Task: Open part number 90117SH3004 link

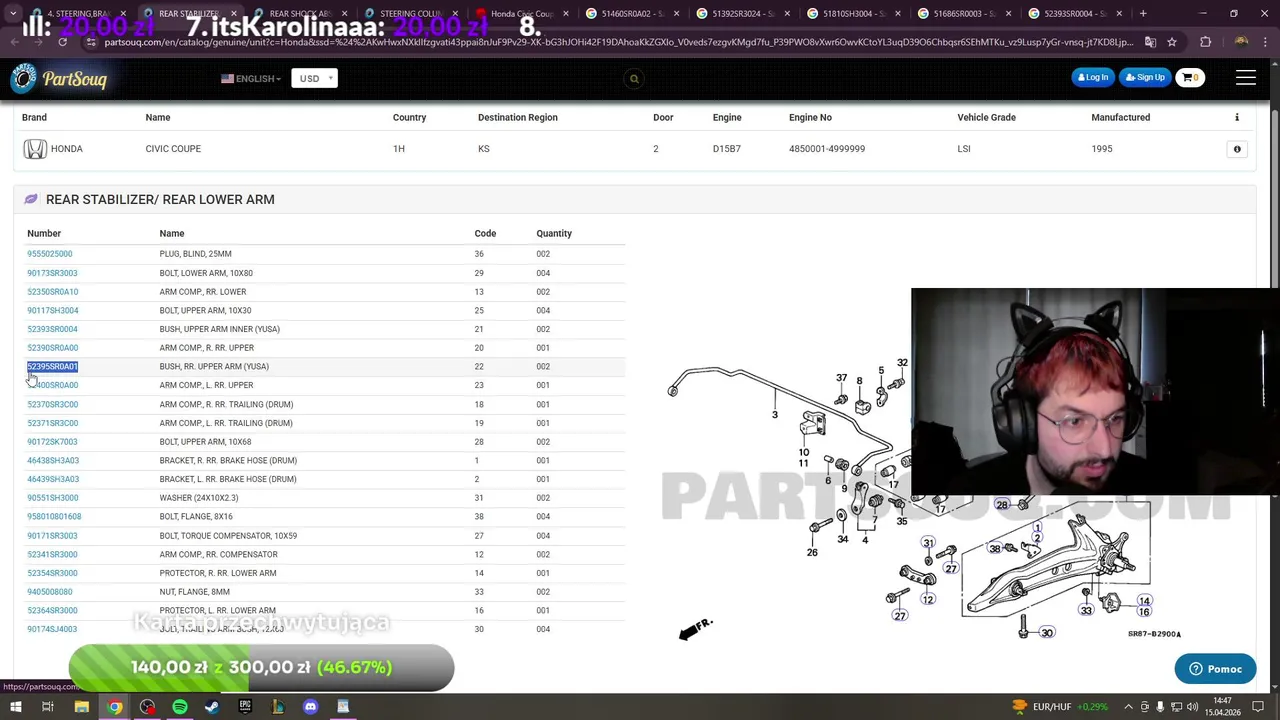Action: pyautogui.click(x=52, y=310)
